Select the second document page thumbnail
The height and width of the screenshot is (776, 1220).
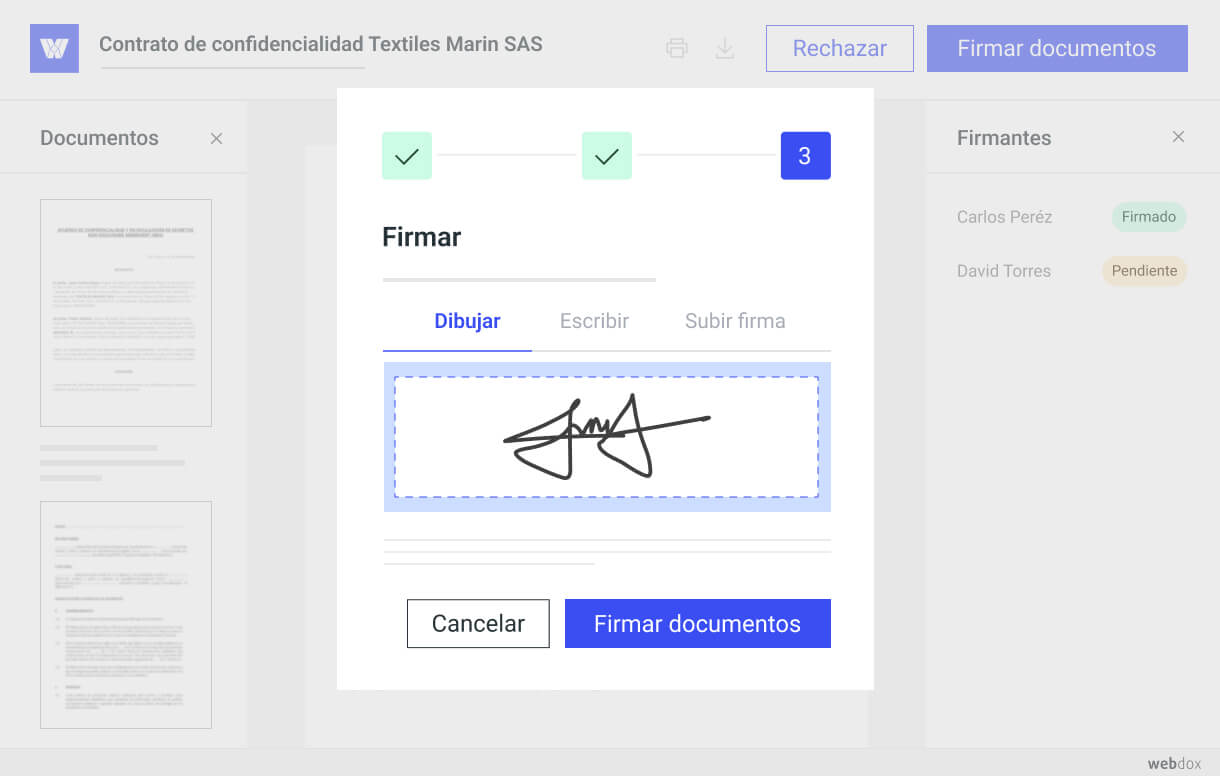point(125,614)
